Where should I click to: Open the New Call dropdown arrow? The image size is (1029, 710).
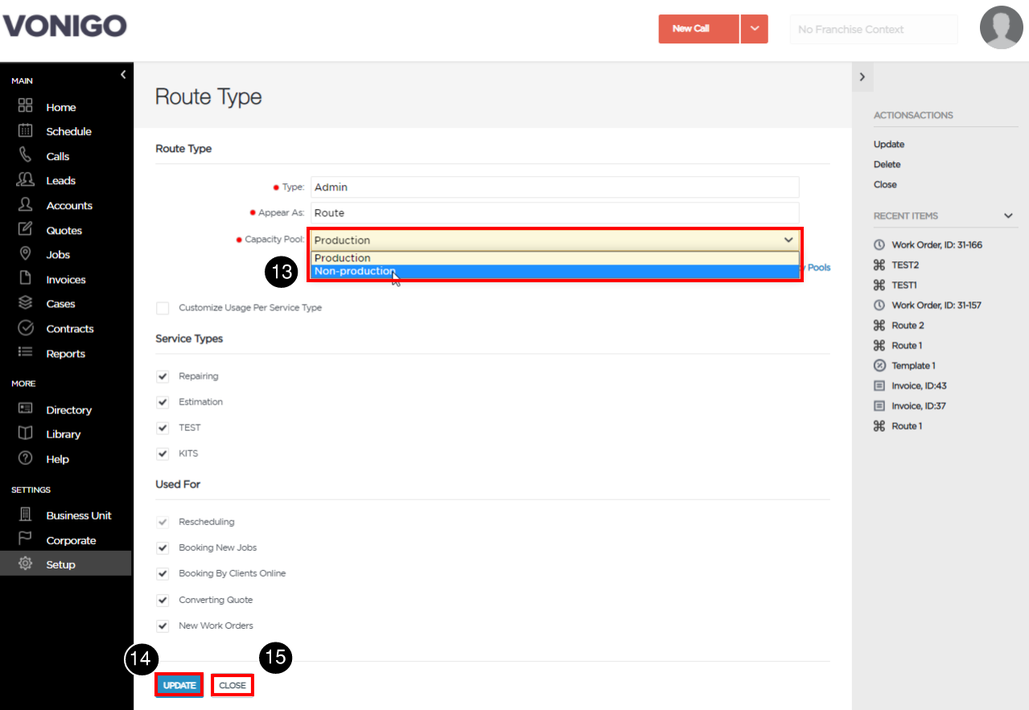(754, 29)
